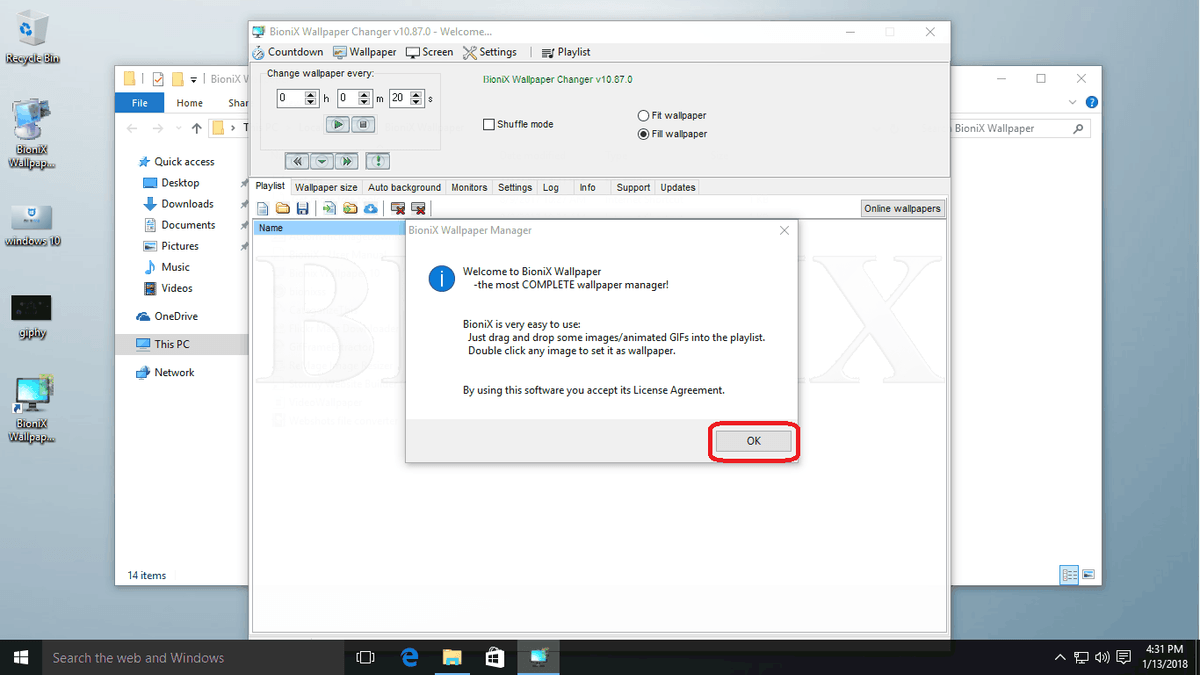Screen dimensions: 1200x675
Task: Download wallpapers using the cloud icon
Action: [371, 208]
